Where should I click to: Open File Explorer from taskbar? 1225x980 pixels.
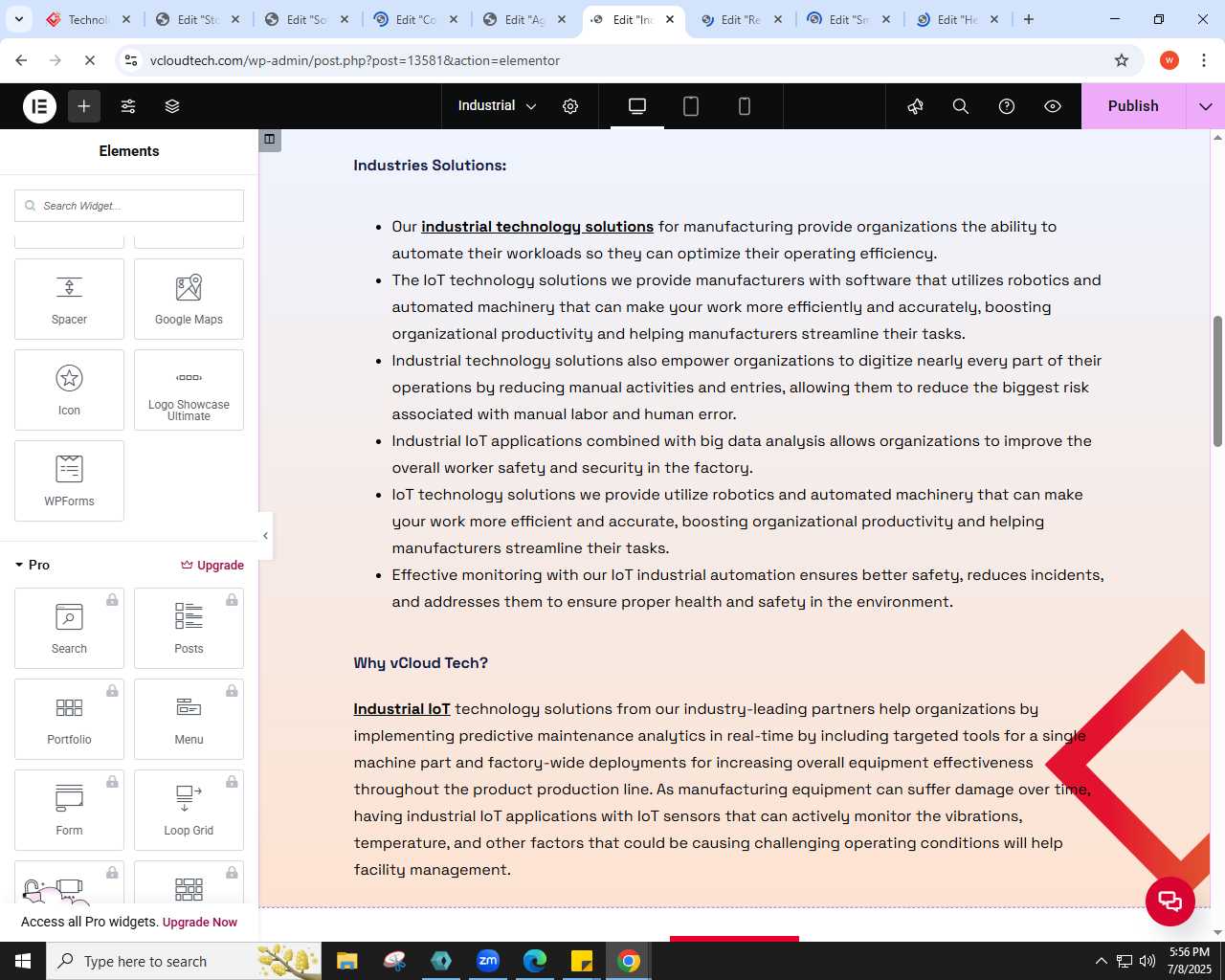tap(347, 961)
